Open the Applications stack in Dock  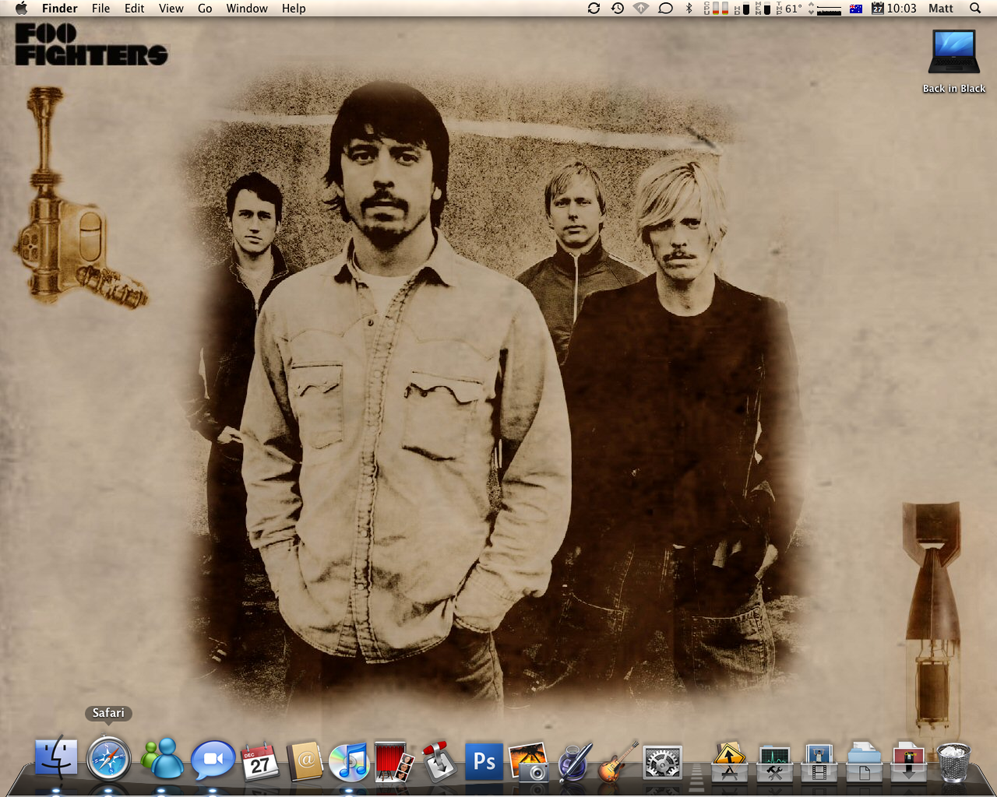pyautogui.click(x=729, y=761)
